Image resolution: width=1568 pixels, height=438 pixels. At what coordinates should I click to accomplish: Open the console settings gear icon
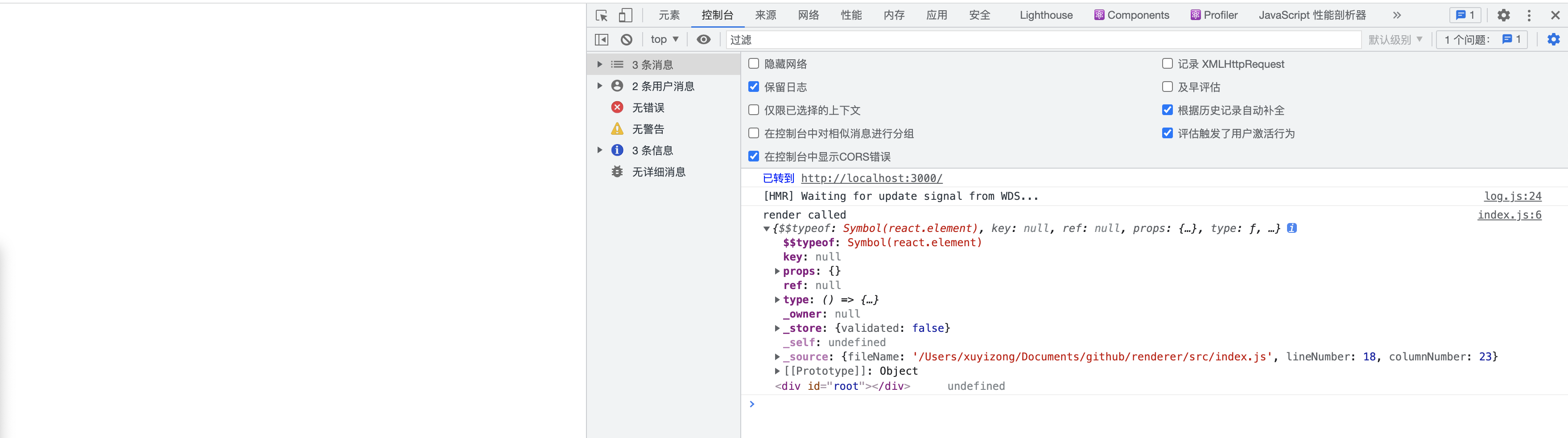coord(1554,39)
